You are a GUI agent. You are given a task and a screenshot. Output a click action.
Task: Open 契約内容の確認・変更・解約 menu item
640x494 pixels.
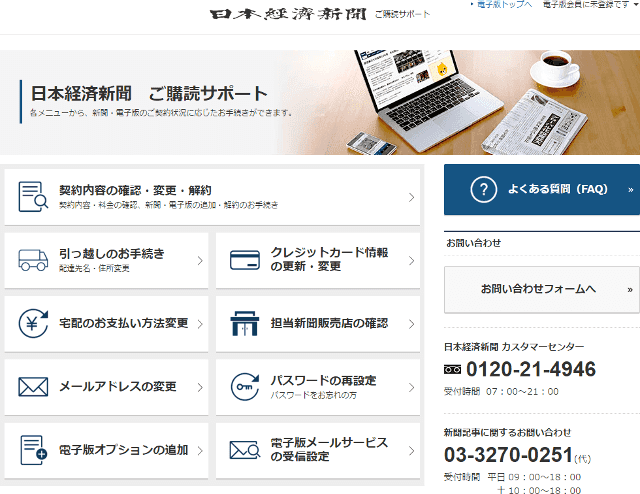(x=212, y=197)
